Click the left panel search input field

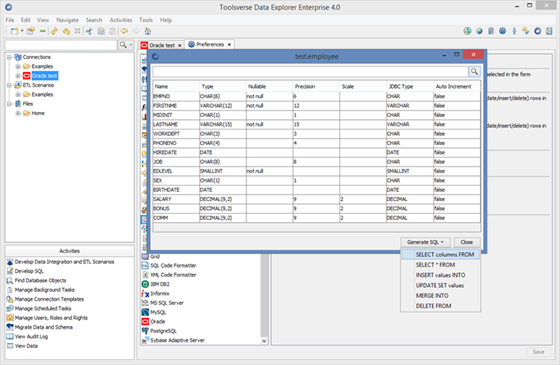pos(61,45)
